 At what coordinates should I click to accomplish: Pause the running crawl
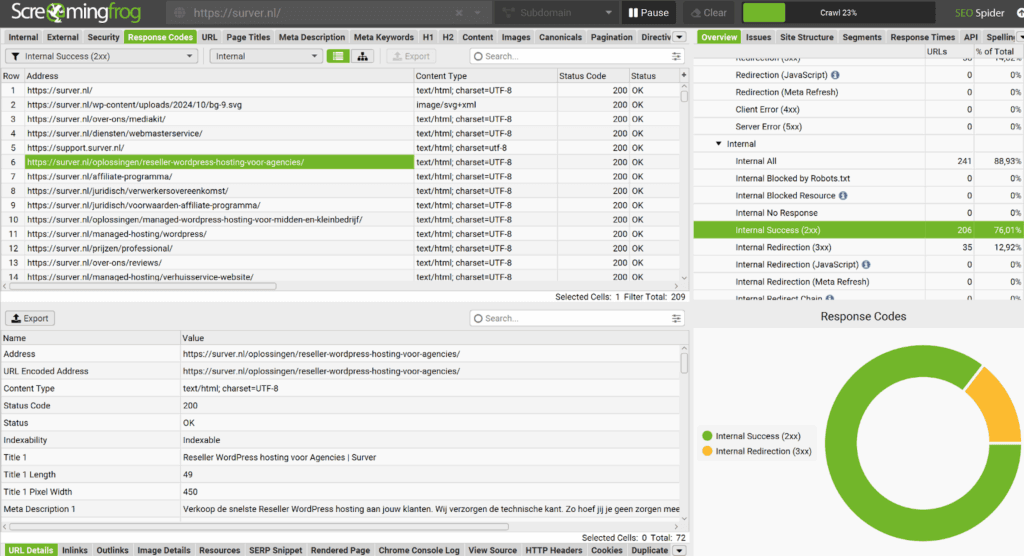pos(648,12)
